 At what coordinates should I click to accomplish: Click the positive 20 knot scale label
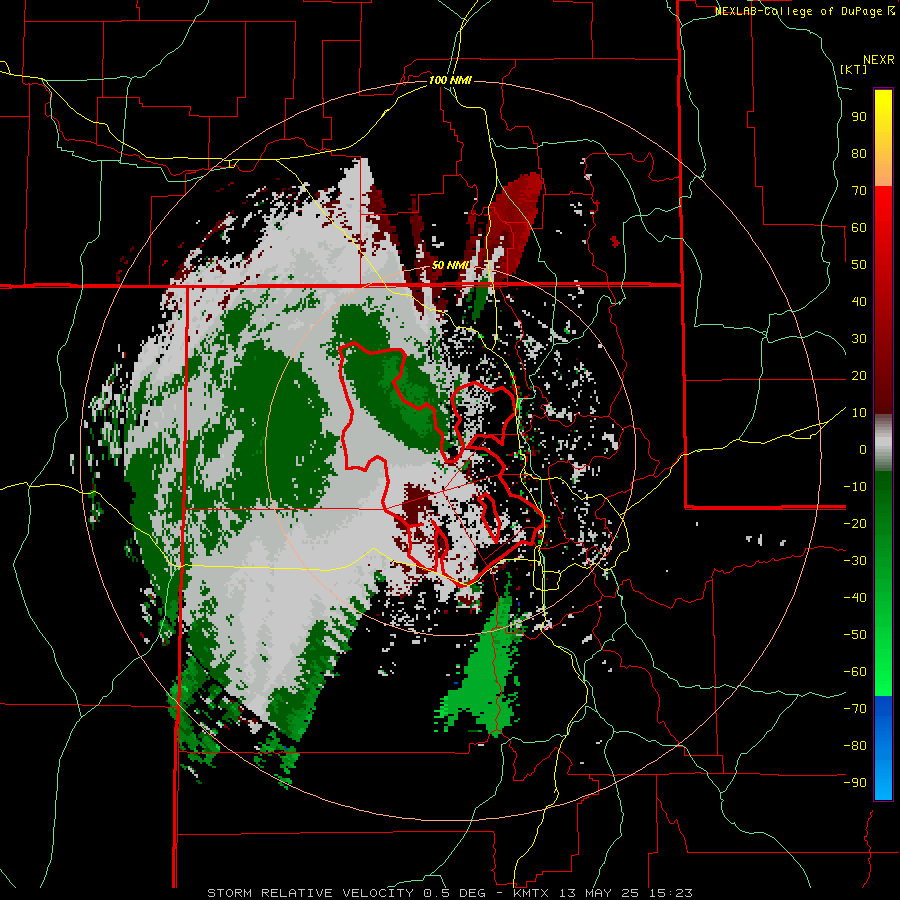tap(859, 375)
